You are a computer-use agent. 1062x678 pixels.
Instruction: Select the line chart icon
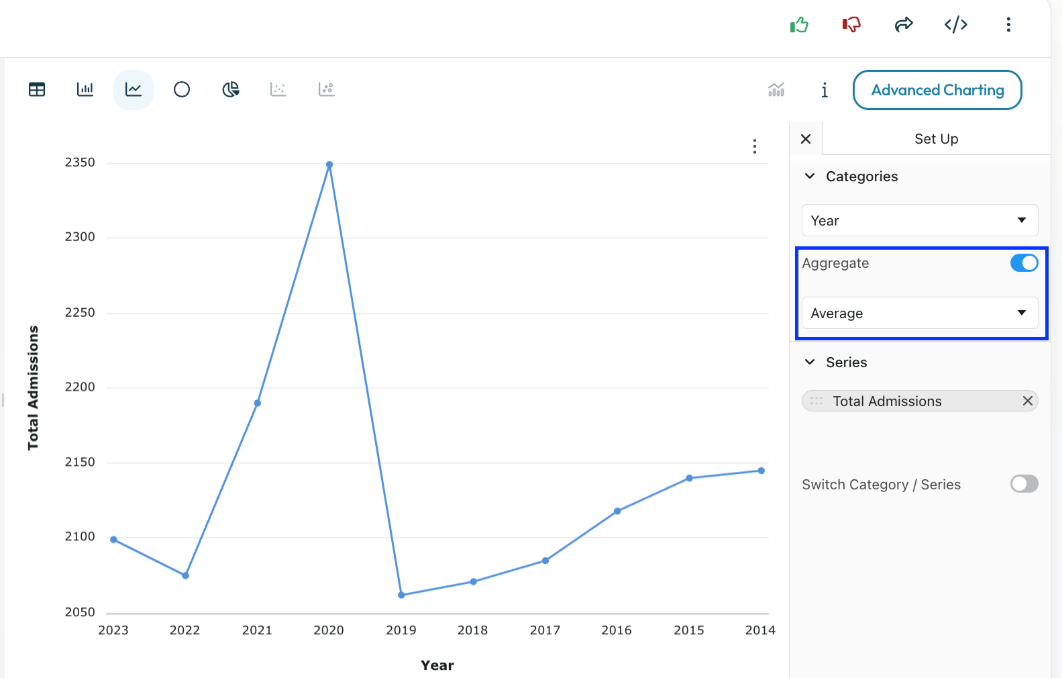(133, 90)
